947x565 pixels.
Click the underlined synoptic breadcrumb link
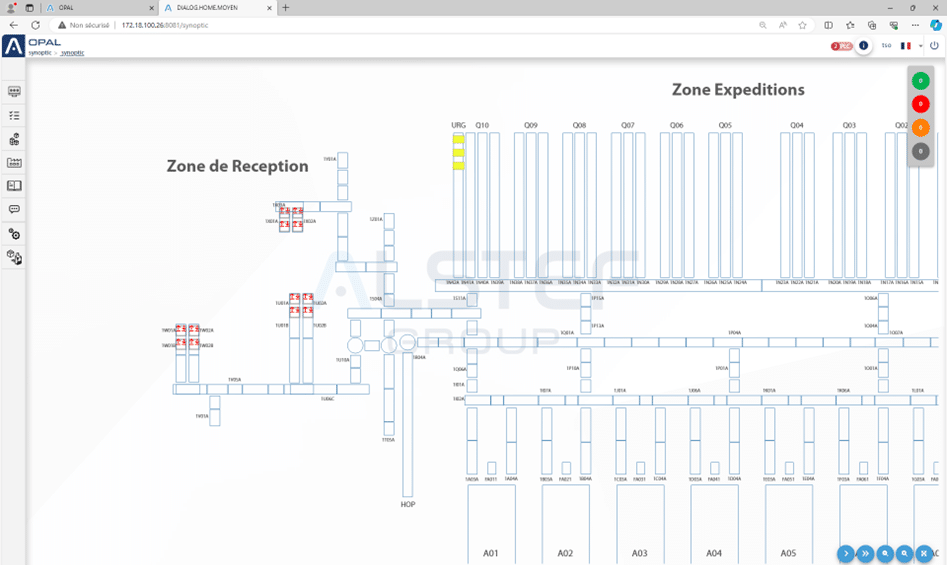[x=72, y=53]
